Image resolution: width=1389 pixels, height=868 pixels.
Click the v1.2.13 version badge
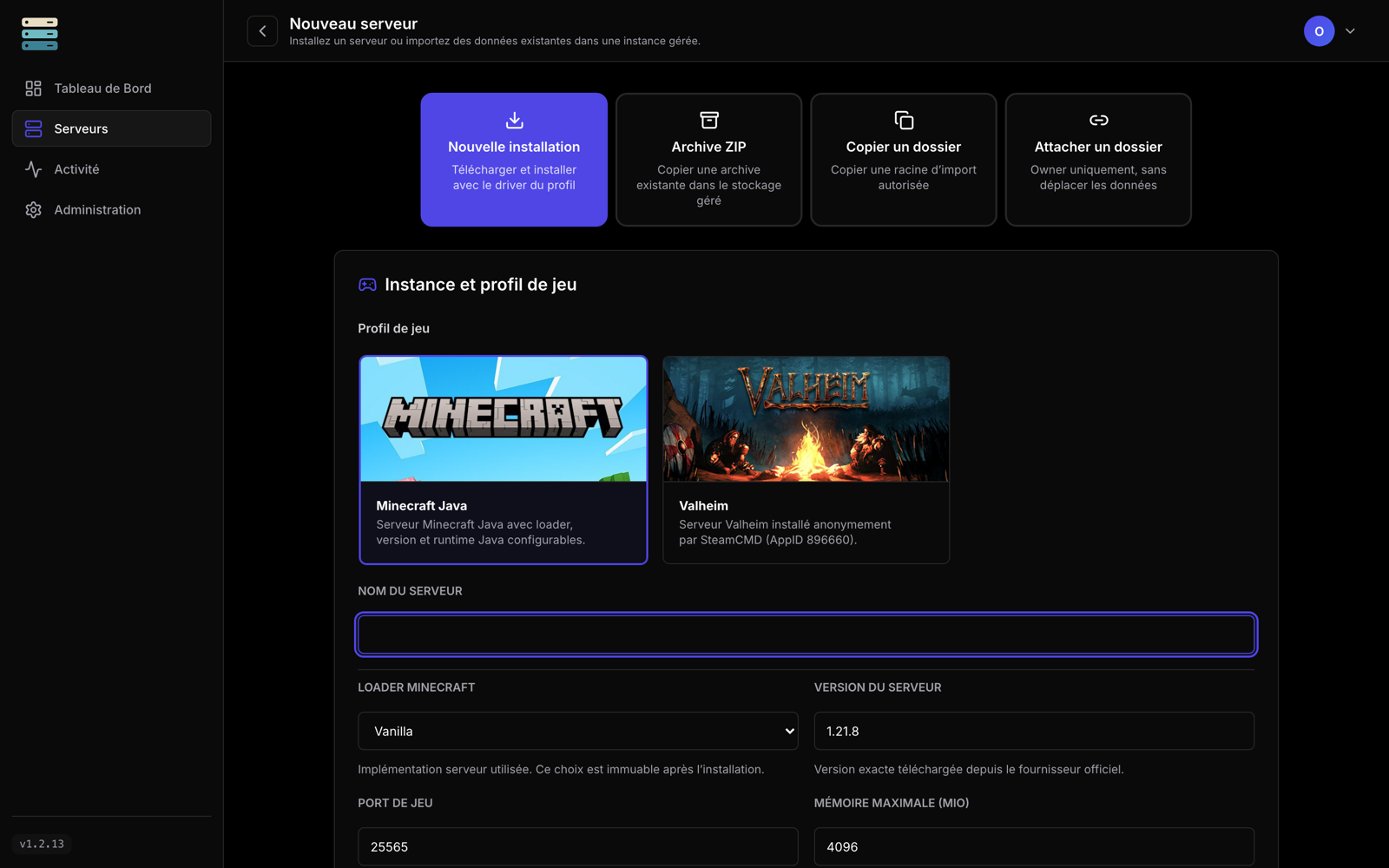tap(42, 844)
